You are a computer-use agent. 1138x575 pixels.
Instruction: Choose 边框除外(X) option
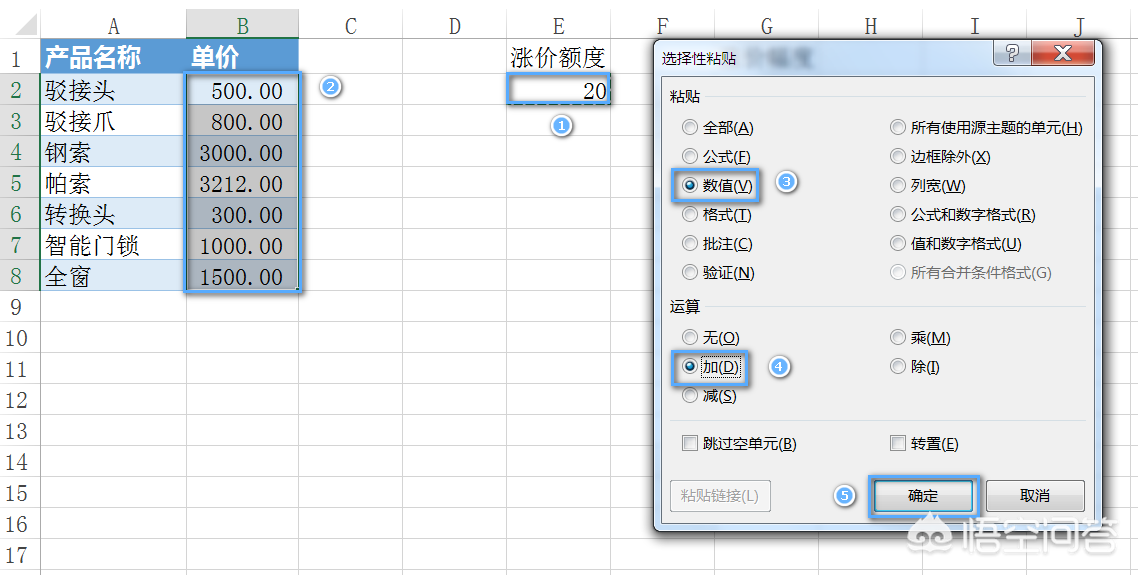(898, 157)
